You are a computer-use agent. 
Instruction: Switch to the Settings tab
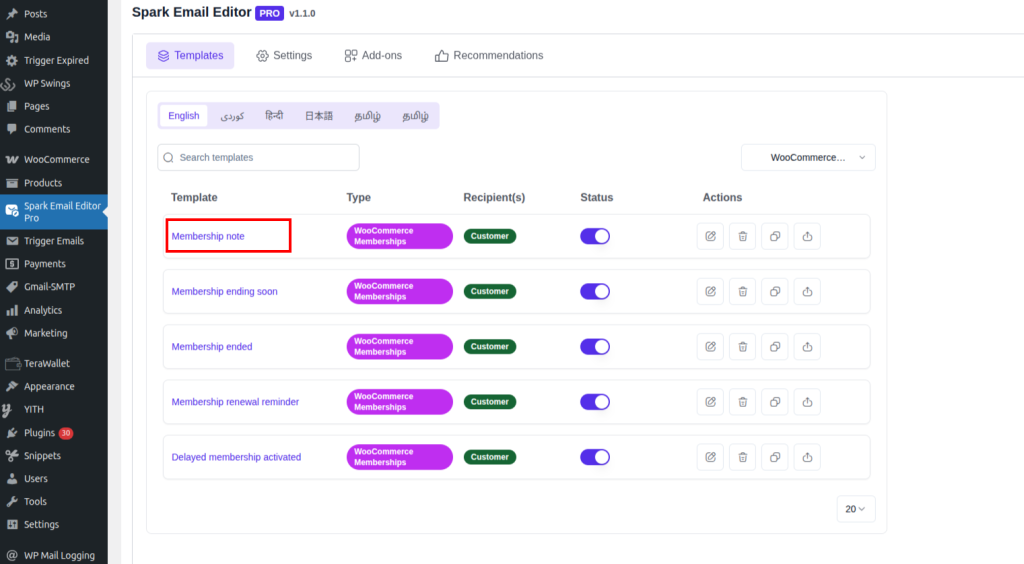pos(284,56)
